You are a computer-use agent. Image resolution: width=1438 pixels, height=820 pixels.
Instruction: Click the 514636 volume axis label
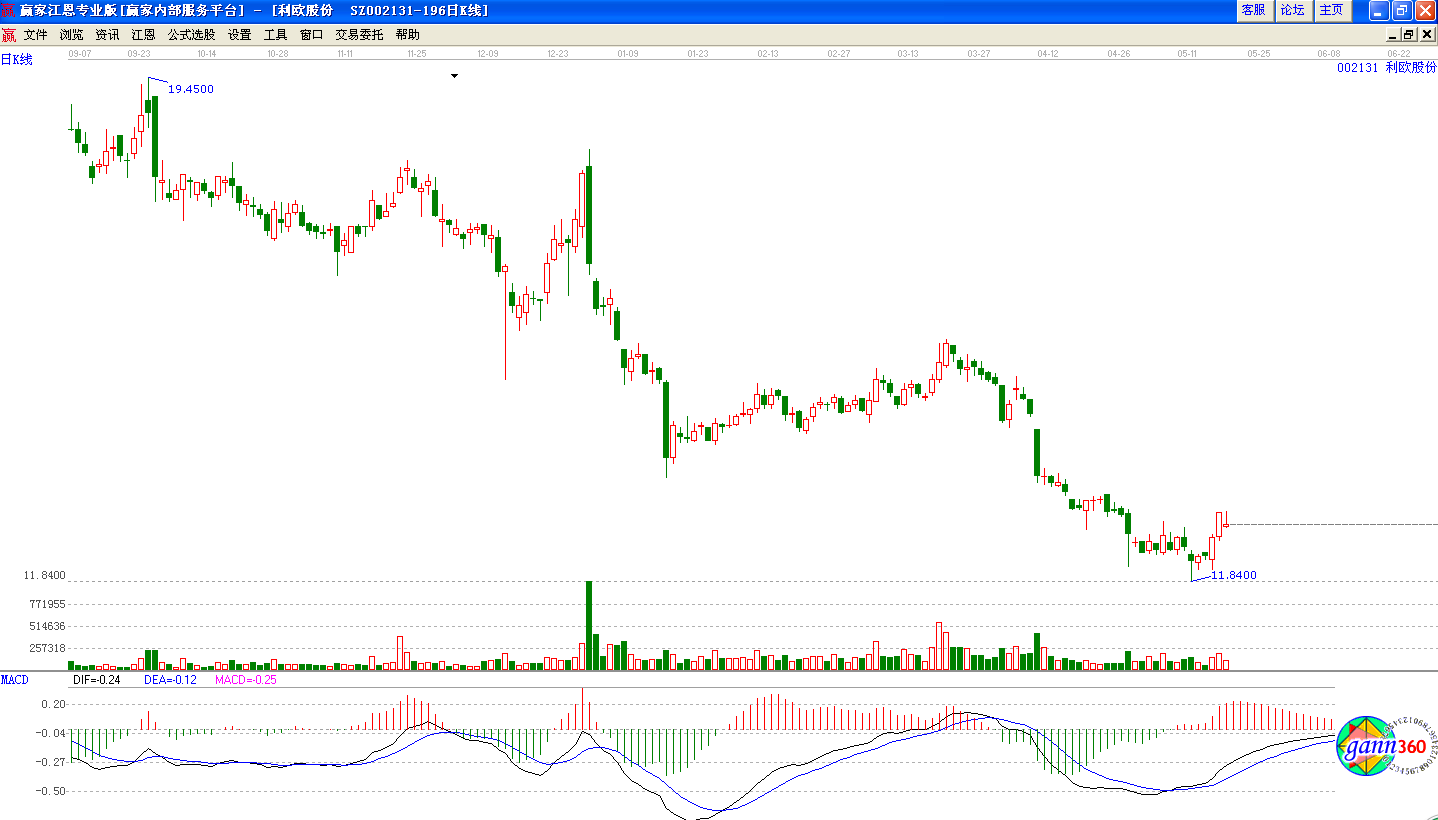tap(48, 626)
